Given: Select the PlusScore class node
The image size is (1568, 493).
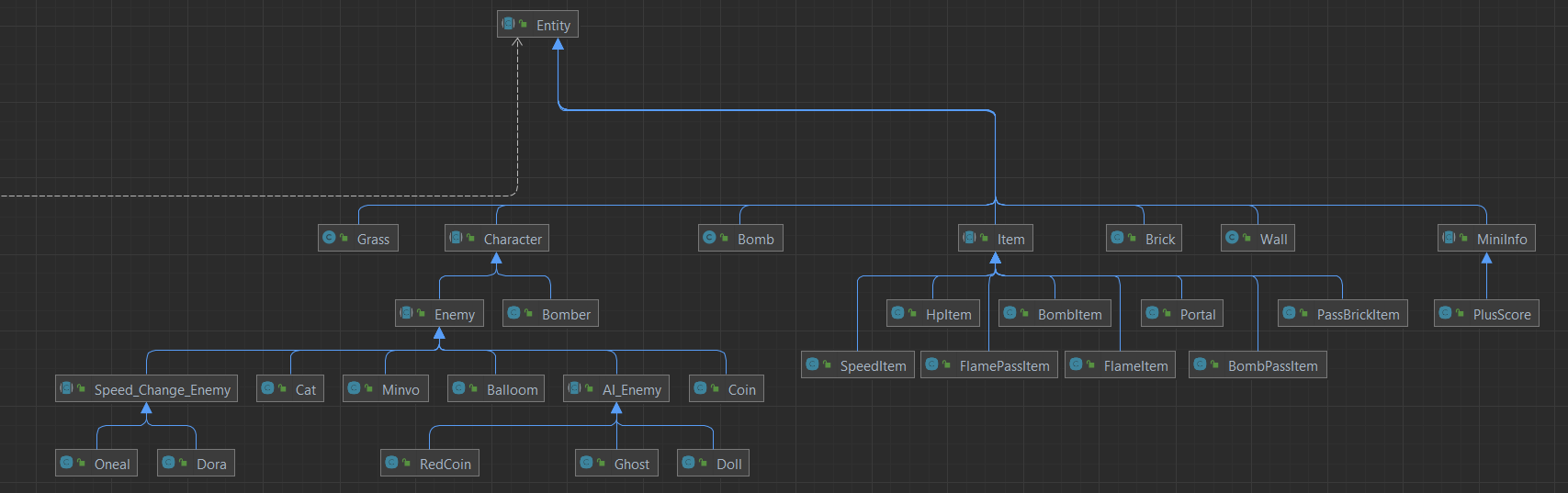Looking at the screenshot, I should [1486, 313].
